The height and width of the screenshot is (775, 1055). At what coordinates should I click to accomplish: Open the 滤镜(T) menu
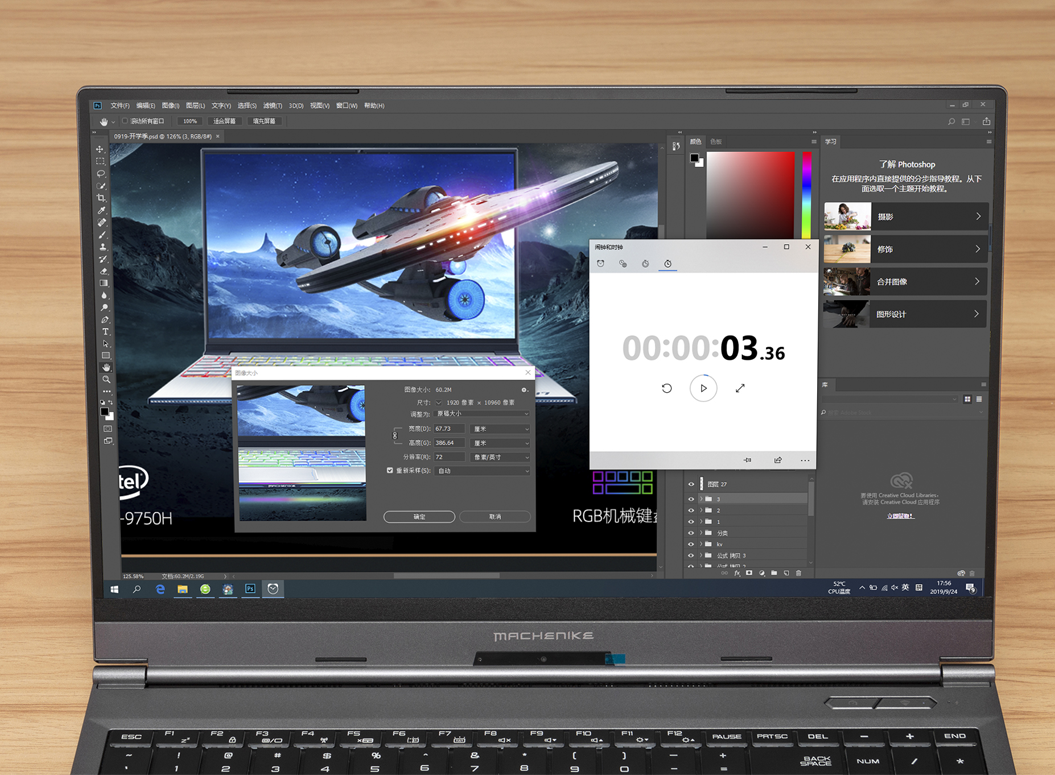click(x=272, y=106)
